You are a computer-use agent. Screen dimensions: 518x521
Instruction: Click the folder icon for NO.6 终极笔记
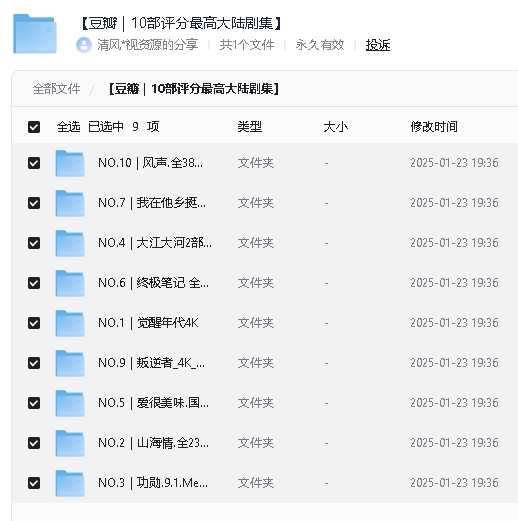(x=70, y=283)
